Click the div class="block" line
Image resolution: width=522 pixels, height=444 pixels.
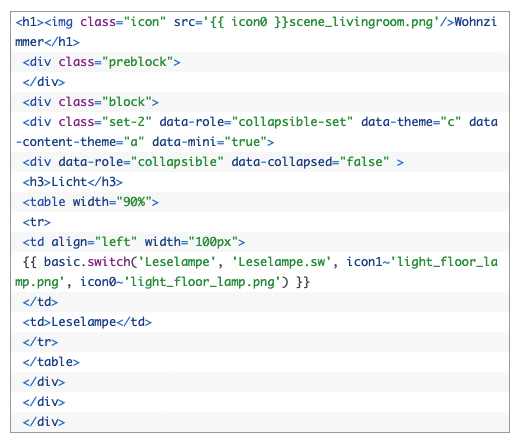[91, 102]
